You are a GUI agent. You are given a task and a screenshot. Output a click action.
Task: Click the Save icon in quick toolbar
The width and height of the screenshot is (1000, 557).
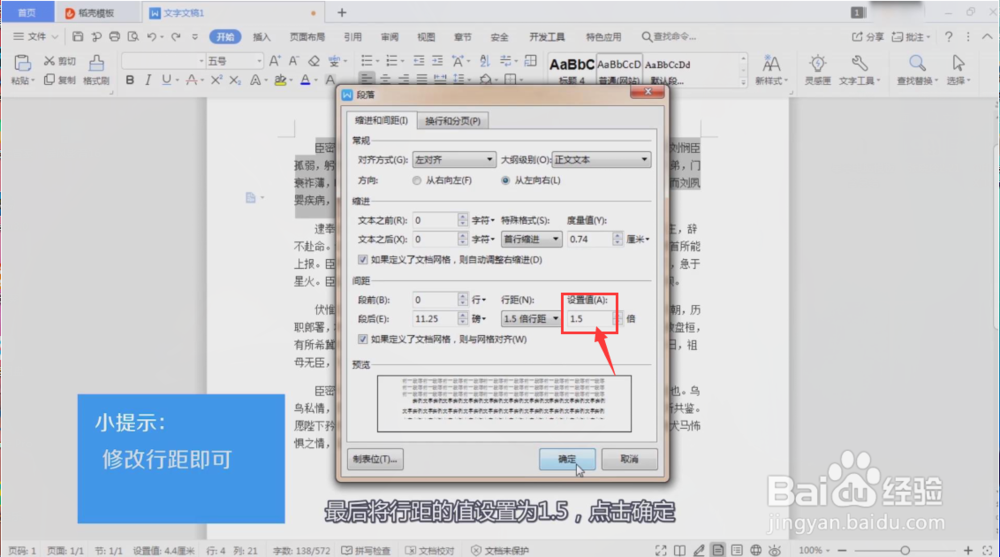(77, 36)
